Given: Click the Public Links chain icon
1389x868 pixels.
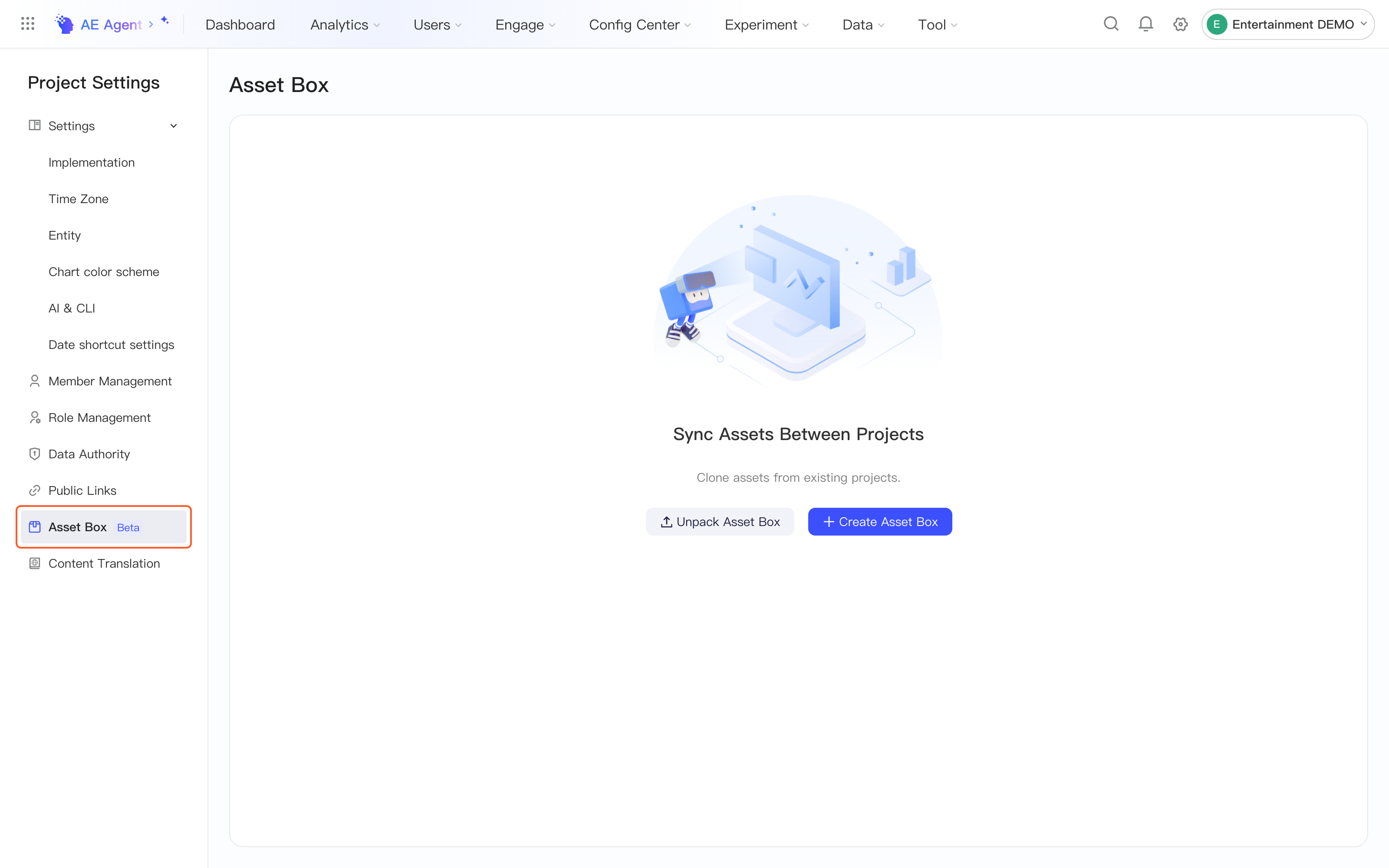Looking at the screenshot, I should pyautogui.click(x=34, y=490).
